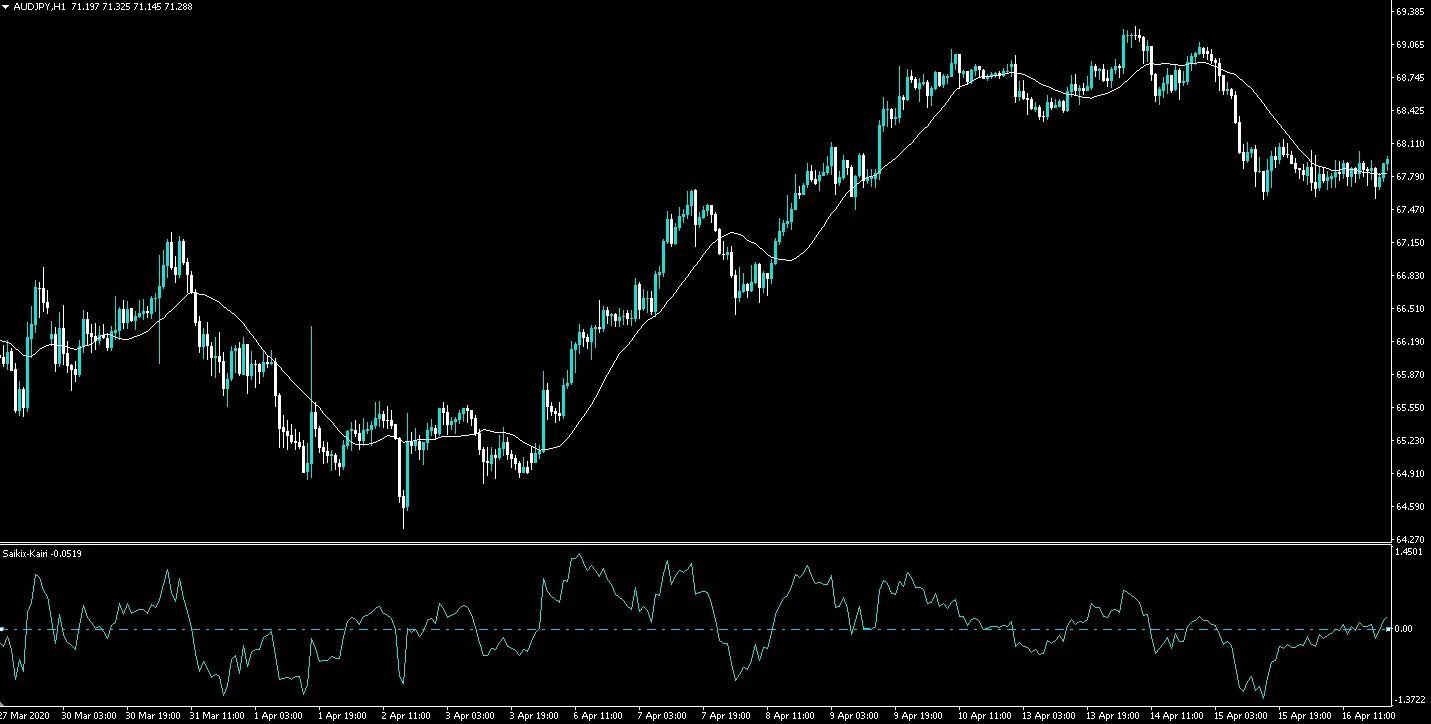Image resolution: width=1431 pixels, height=724 pixels.
Task: Click the 27 Mar 2020 date label
Action: [22, 716]
